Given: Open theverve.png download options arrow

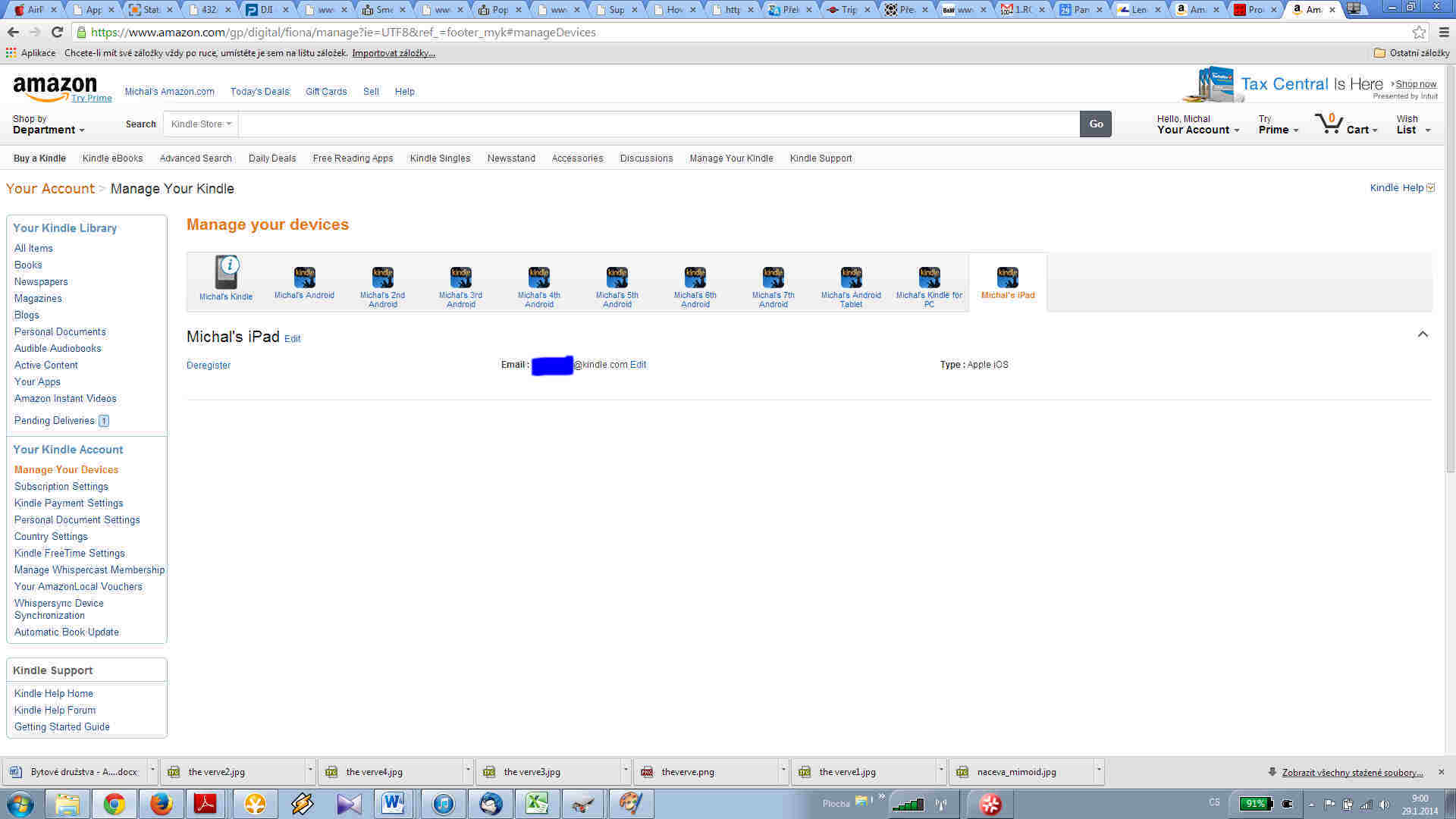Looking at the screenshot, I should coord(783,771).
